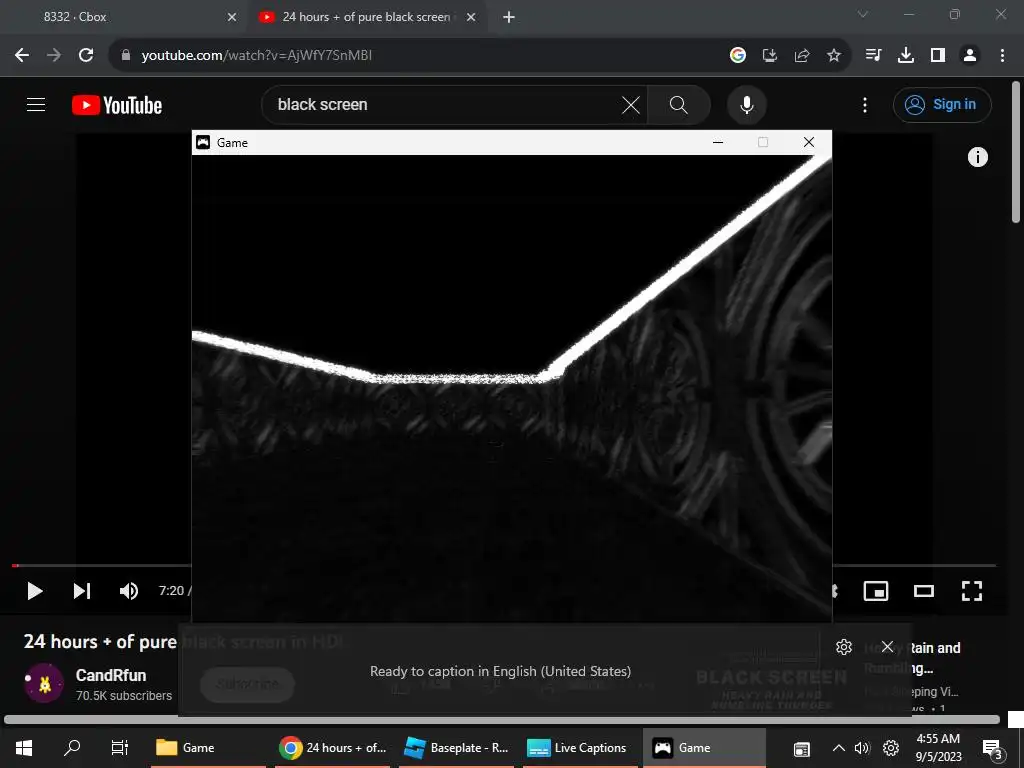The width and height of the screenshot is (1024, 768).
Task: Open the system tray volume control
Action: coord(863,748)
